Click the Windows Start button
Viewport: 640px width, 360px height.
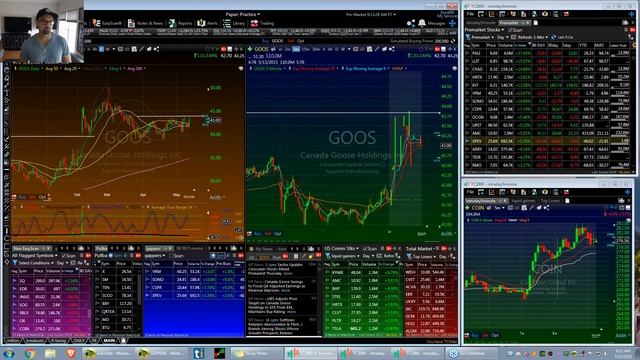[x=9, y=353]
